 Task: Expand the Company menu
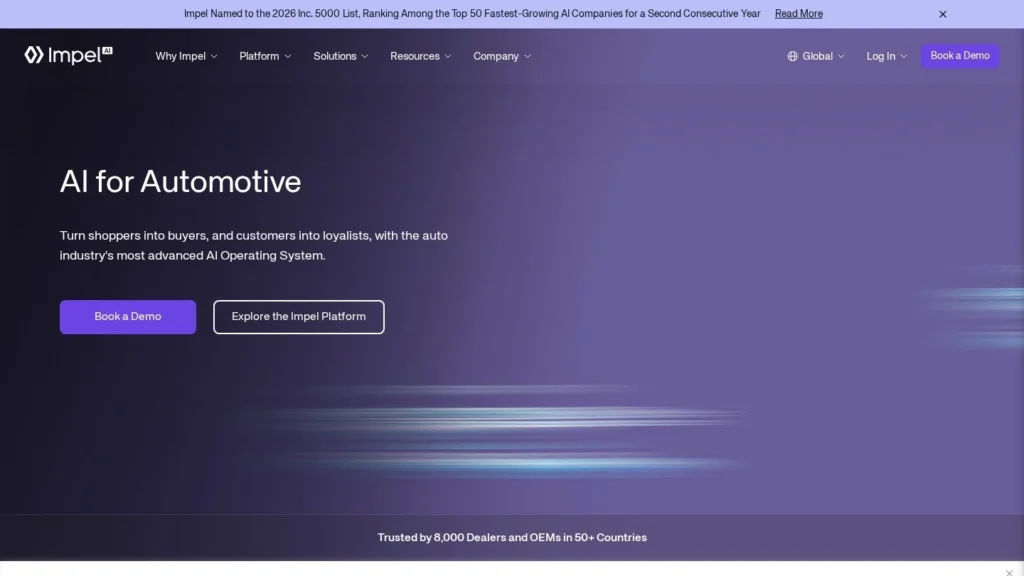point(502,56)
